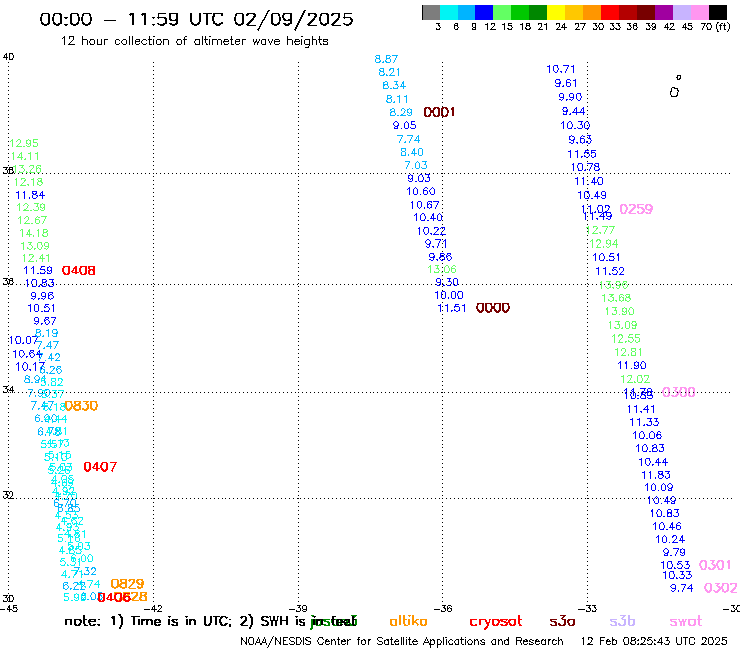Pick the yellow 24 ft legend swatch
The image size is (740, 650).
(556, 12)
